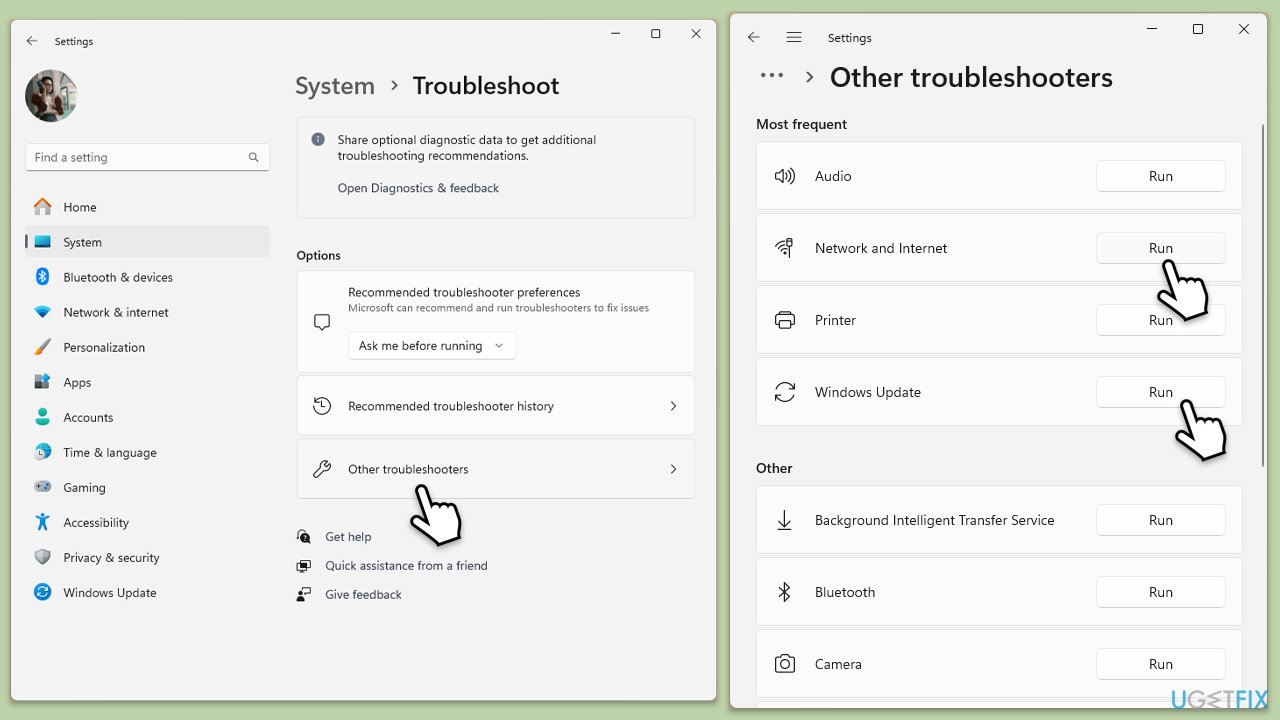This screenshot has height=720, width=1280.
Task: Open Bluetooth & devices settings
Action: pos(147,277)
